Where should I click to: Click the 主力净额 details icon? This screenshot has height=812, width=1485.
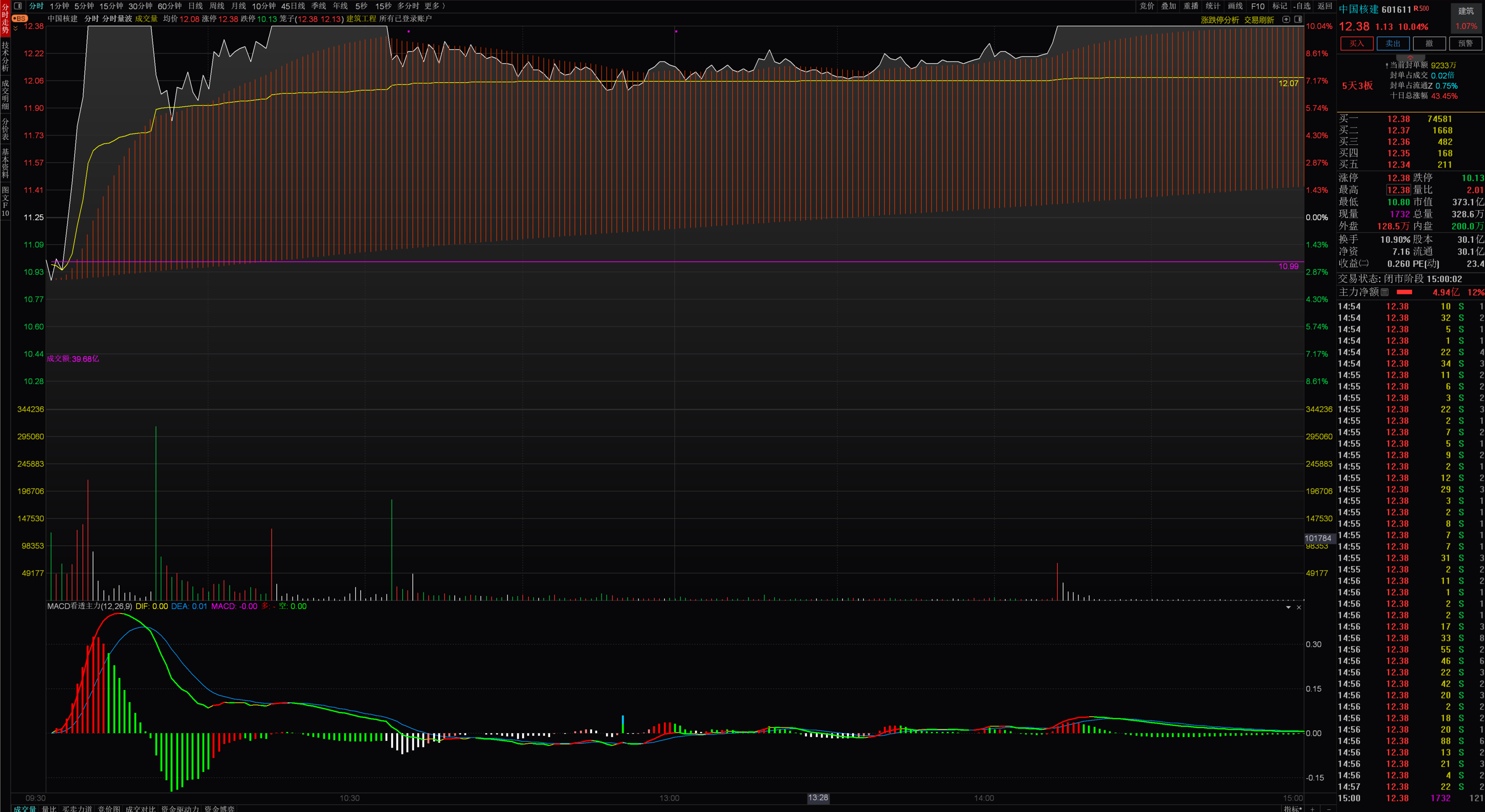pyautogui.click(x=1385, y=292)
